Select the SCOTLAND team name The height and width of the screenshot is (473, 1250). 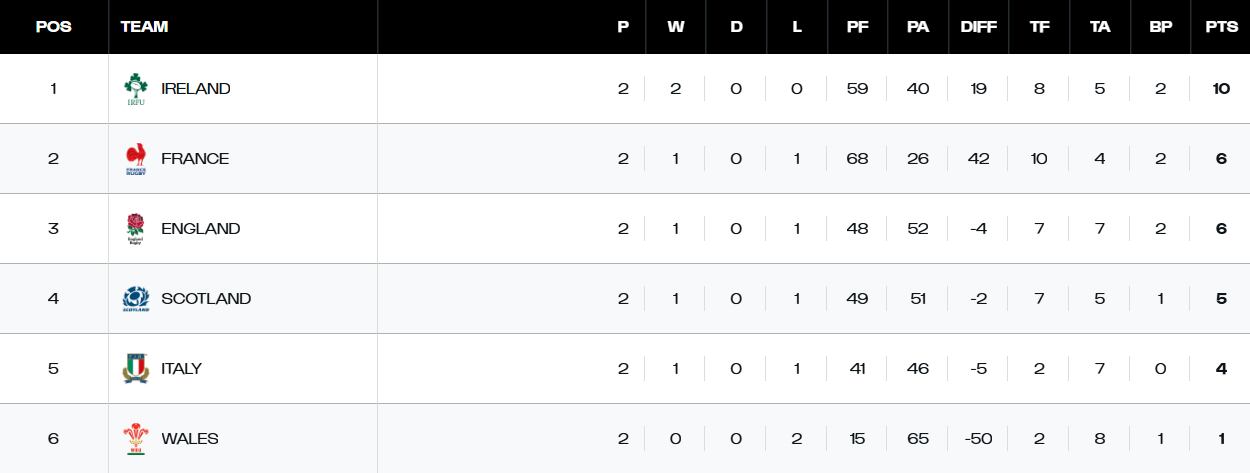[206, 299]
